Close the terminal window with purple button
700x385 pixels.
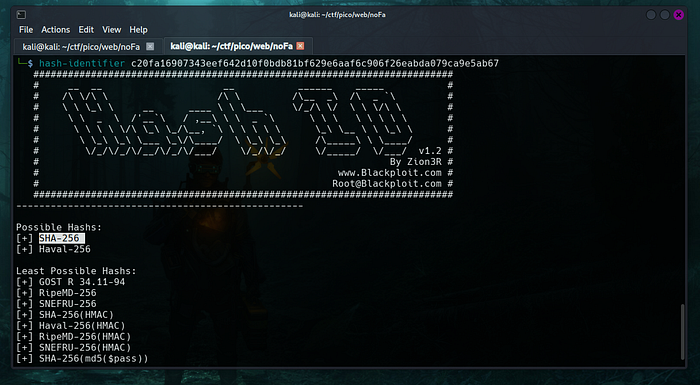pyautogui.click(x=679, y=15)
